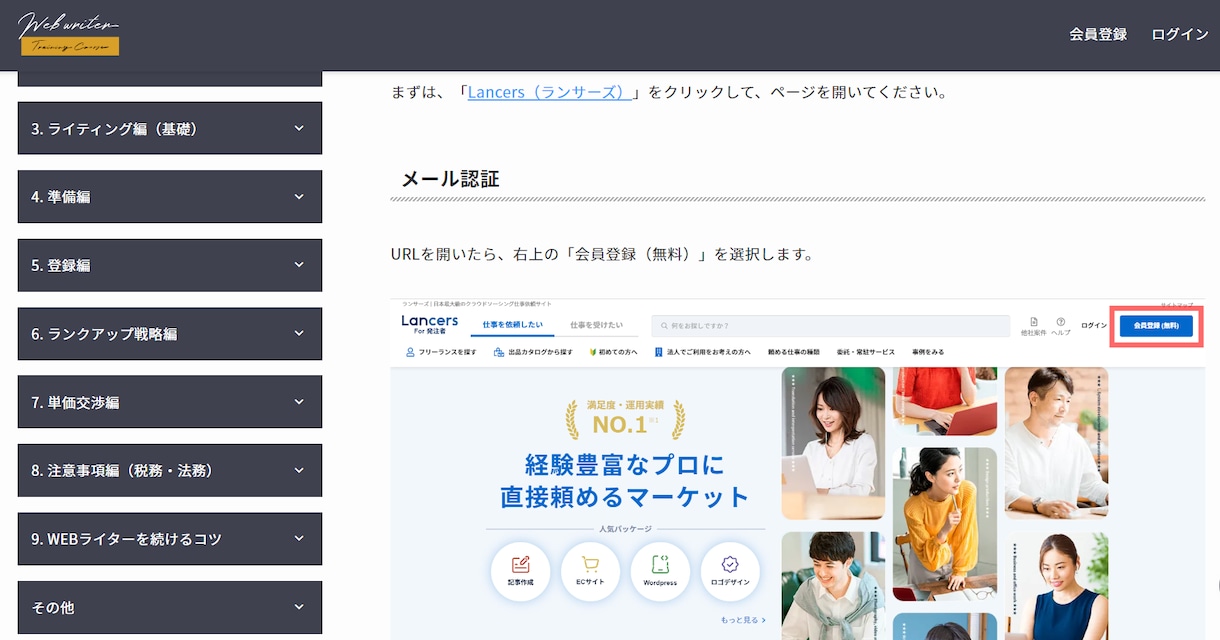Click 事例をみる in the Lancers screenshot
The width and height of the screenshot is (1220, 640).
927,352
